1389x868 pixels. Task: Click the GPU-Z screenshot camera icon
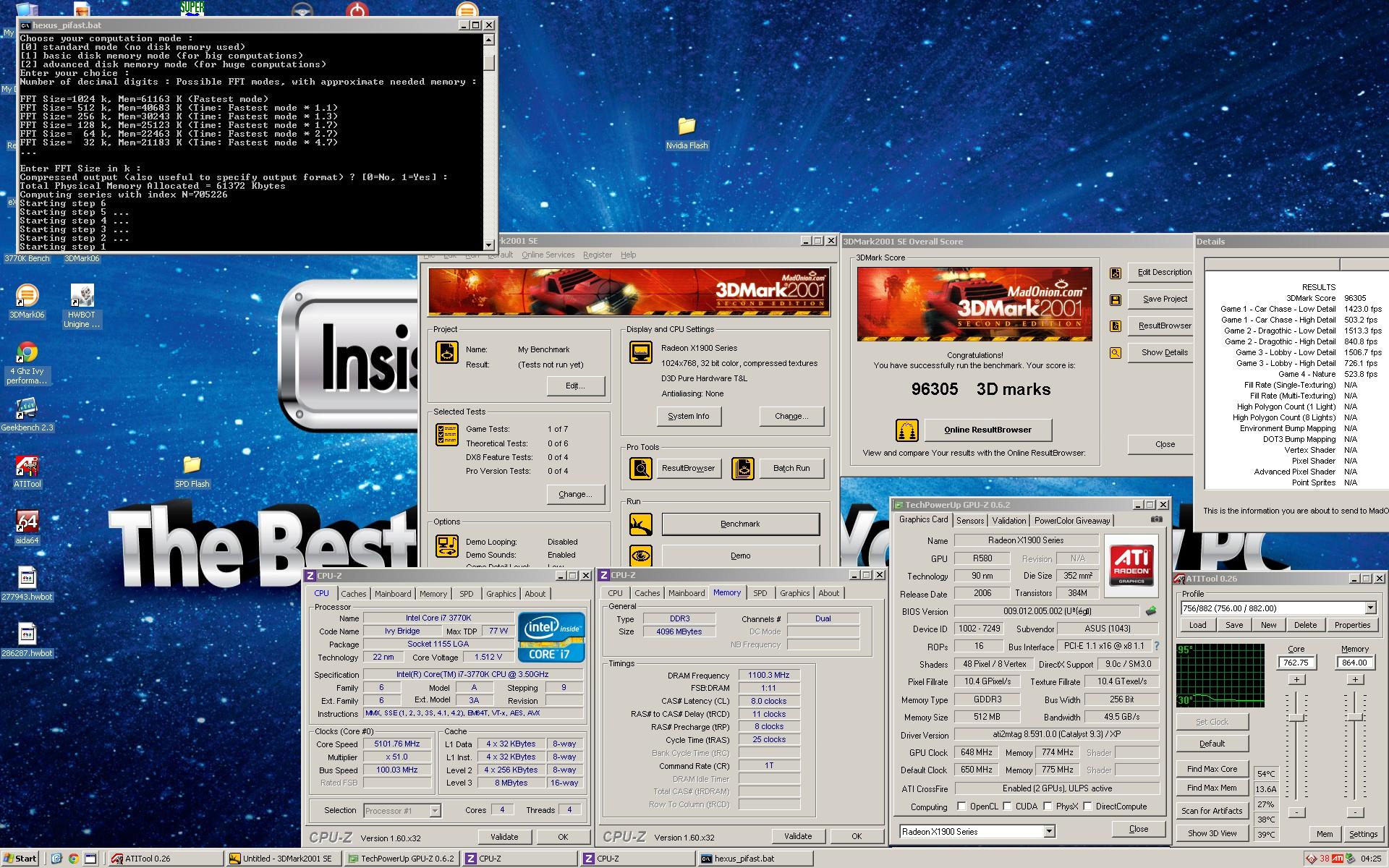pos(1156,519)
